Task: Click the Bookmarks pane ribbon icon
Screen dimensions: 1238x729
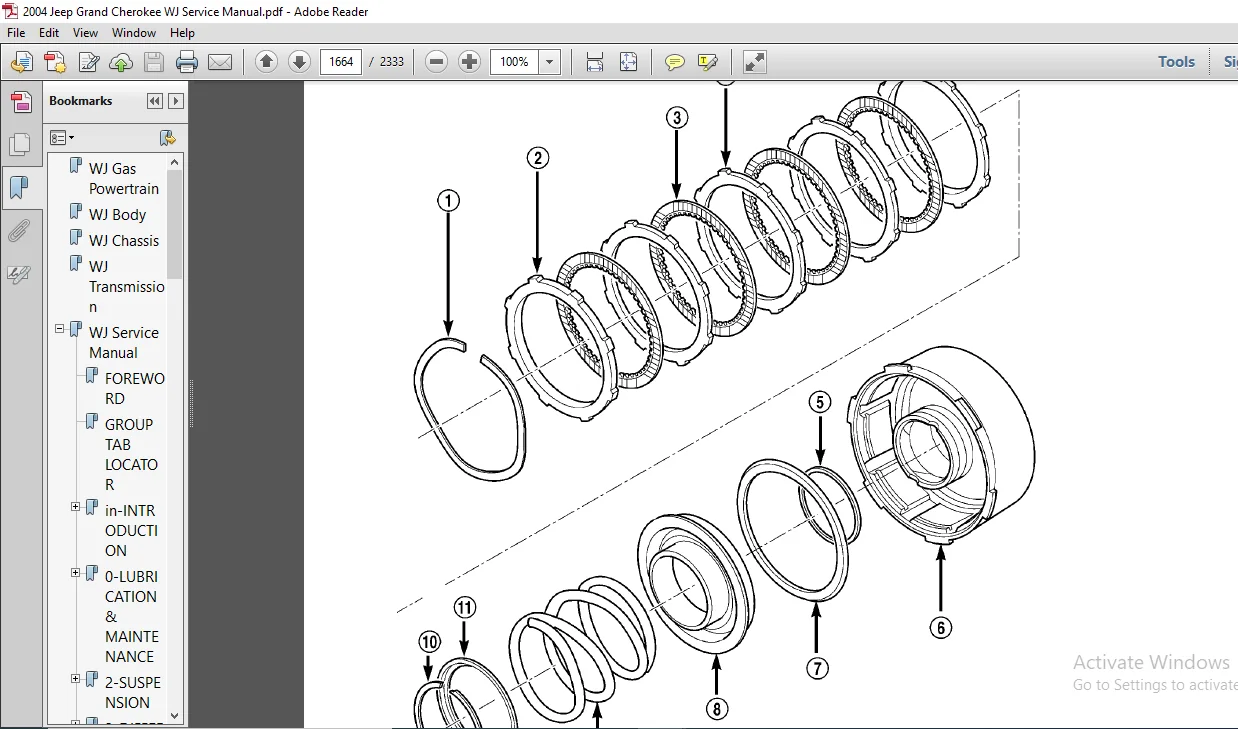Action: [19, 187]
